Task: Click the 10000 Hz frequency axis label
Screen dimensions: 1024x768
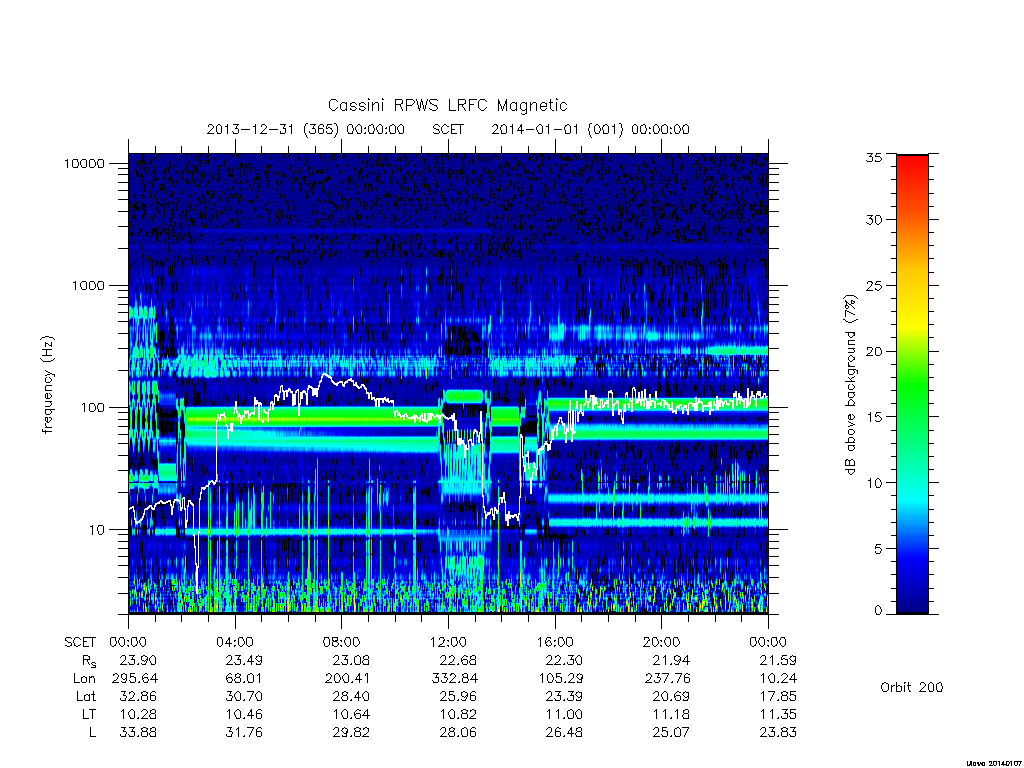Action: pos(84,163)
